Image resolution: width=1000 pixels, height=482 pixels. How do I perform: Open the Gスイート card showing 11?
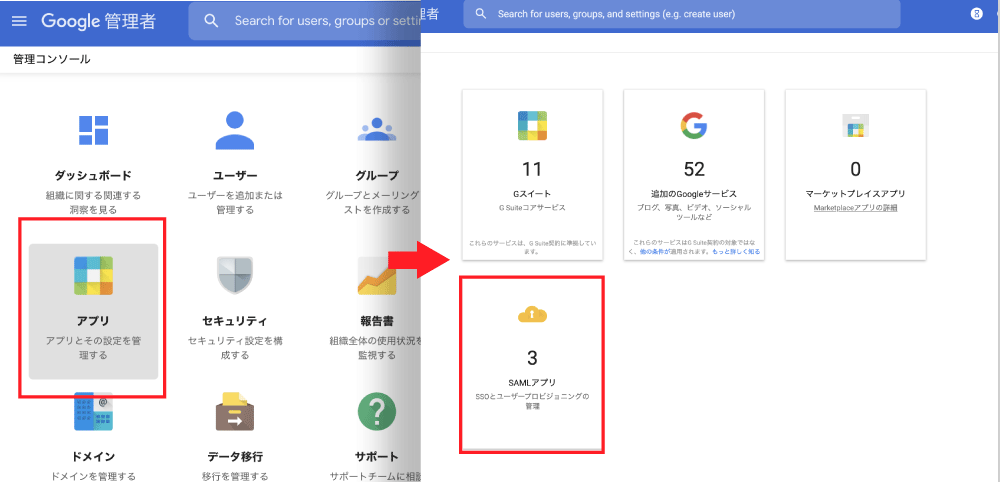(x=532, y=174)
